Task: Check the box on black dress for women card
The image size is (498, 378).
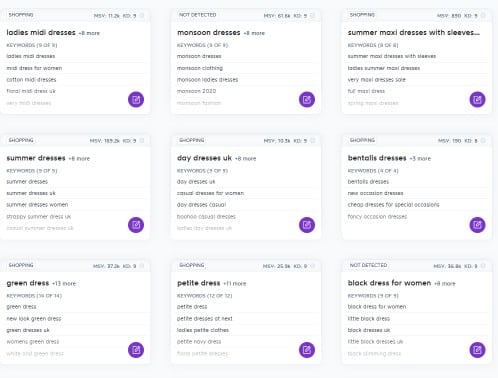Action: point(483,266)
